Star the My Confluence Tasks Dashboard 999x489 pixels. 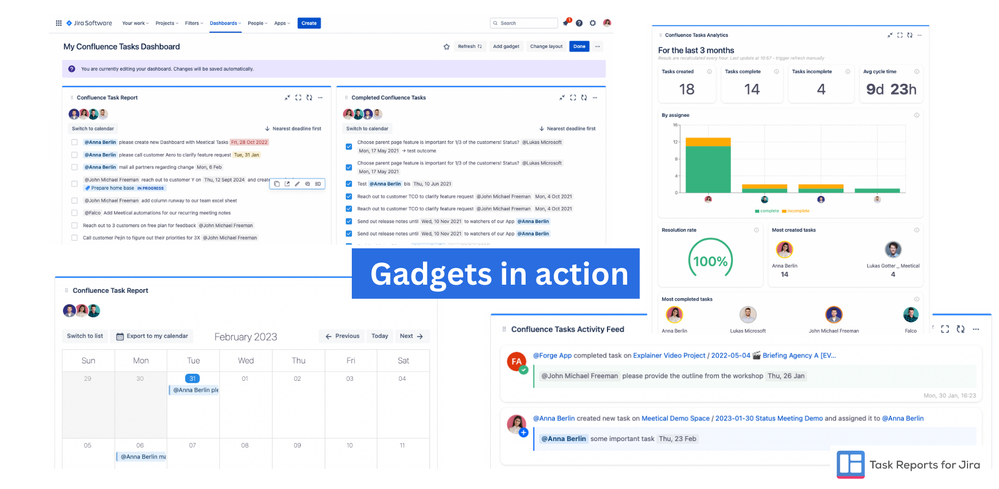pyautogui.click(x=447, y=46)
